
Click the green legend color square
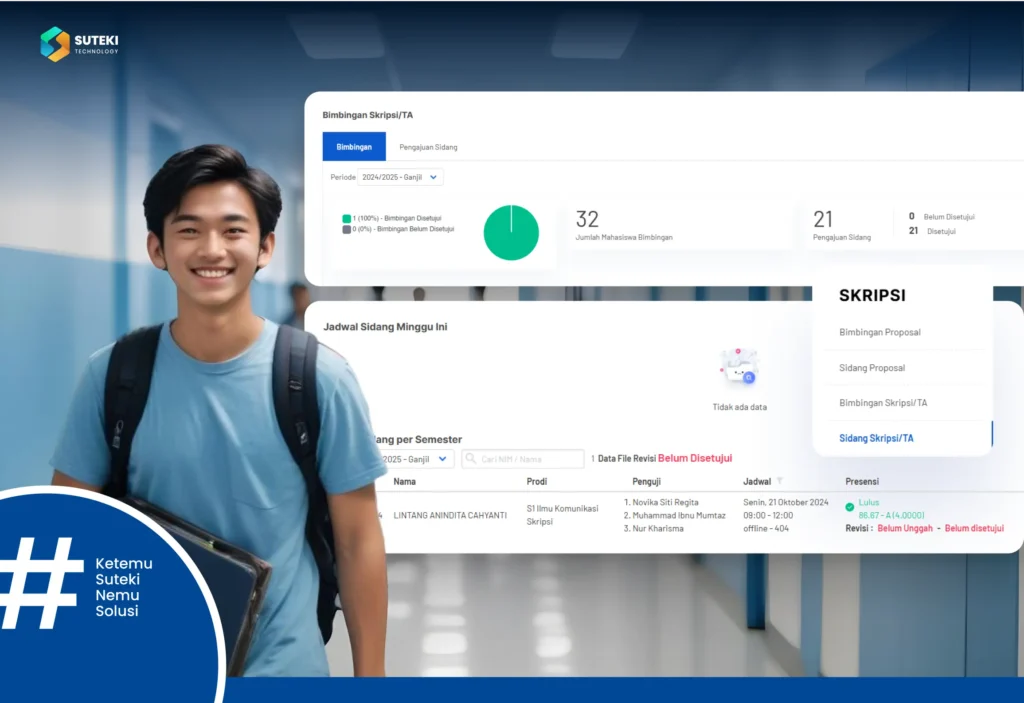click(x=347, y=215)
